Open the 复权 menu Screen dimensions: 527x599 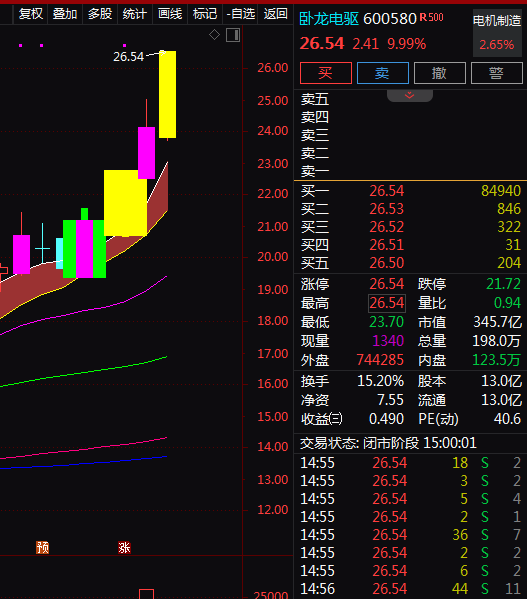coord(31,14)
